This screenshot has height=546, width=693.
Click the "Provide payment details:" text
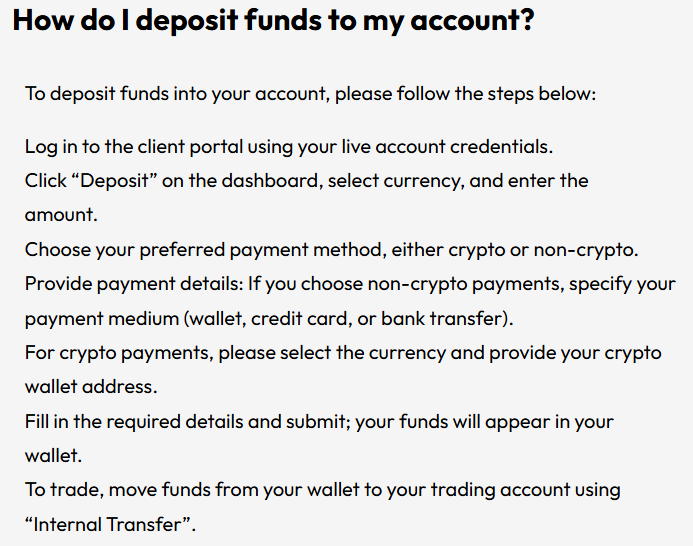132,284
